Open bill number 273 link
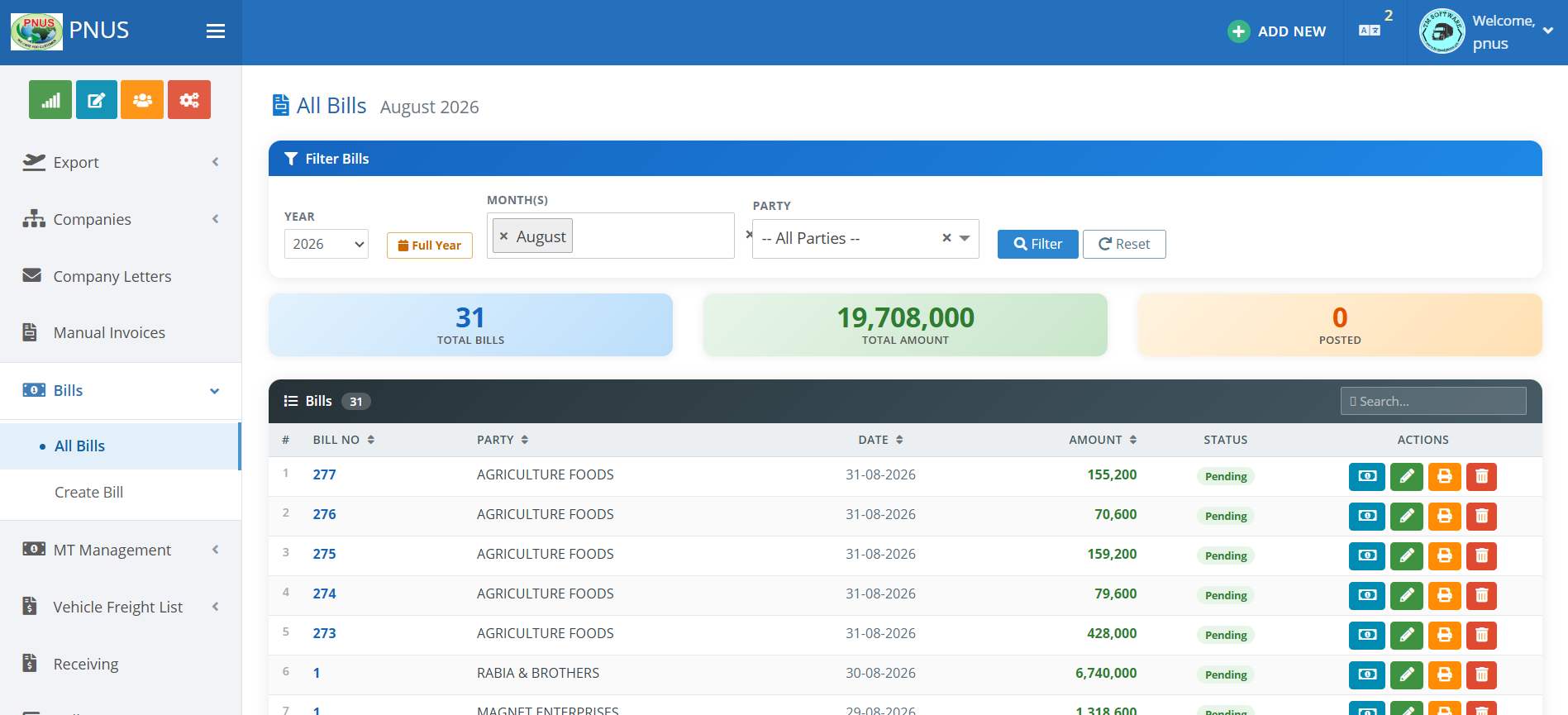 [x=324, y=633]
